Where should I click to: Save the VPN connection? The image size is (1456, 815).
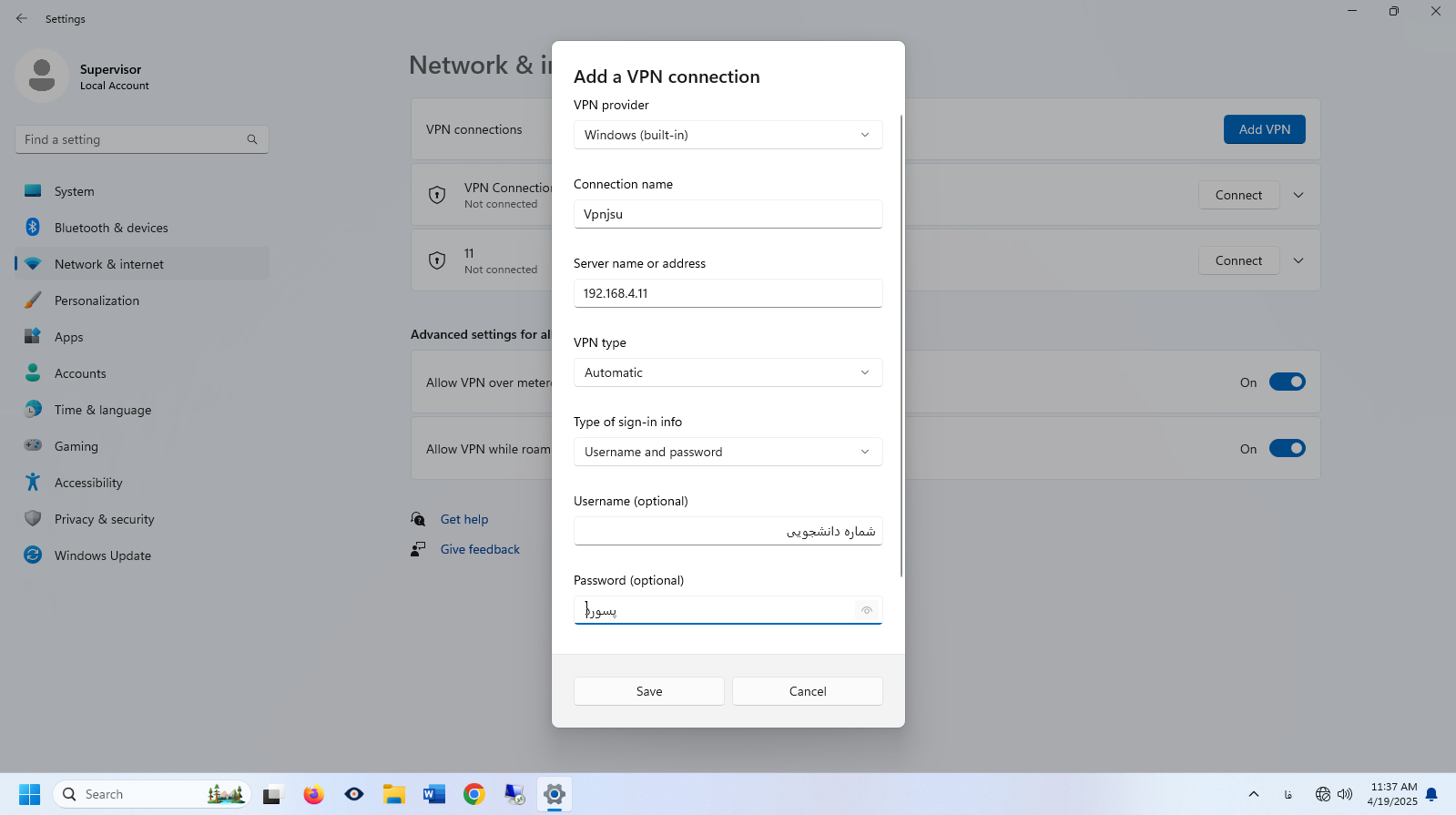pos(648,691)
